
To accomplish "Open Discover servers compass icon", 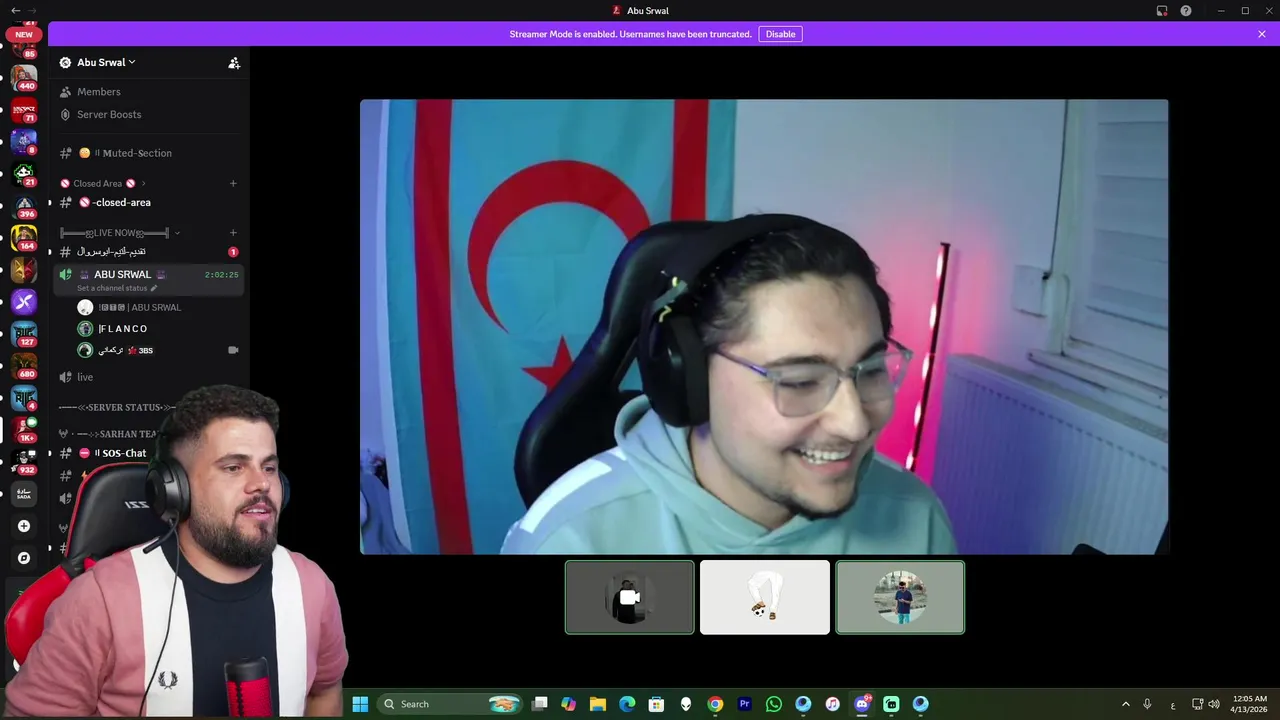I will [24, 558].
